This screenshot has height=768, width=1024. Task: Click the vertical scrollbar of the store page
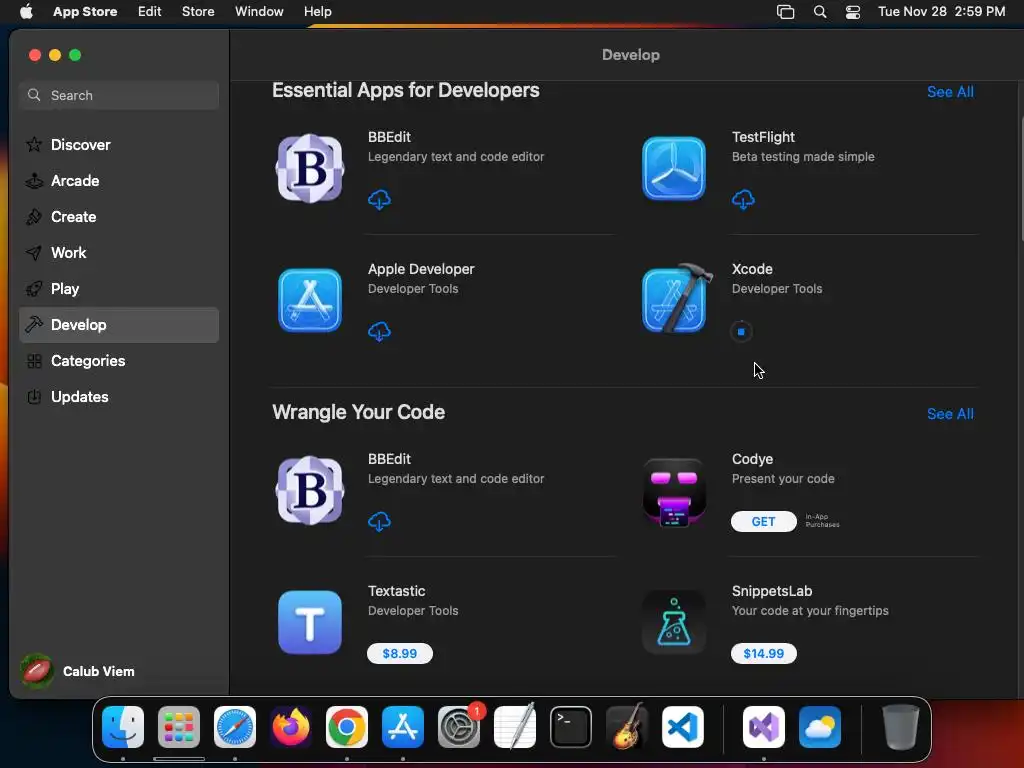(x=1020, y=178)
